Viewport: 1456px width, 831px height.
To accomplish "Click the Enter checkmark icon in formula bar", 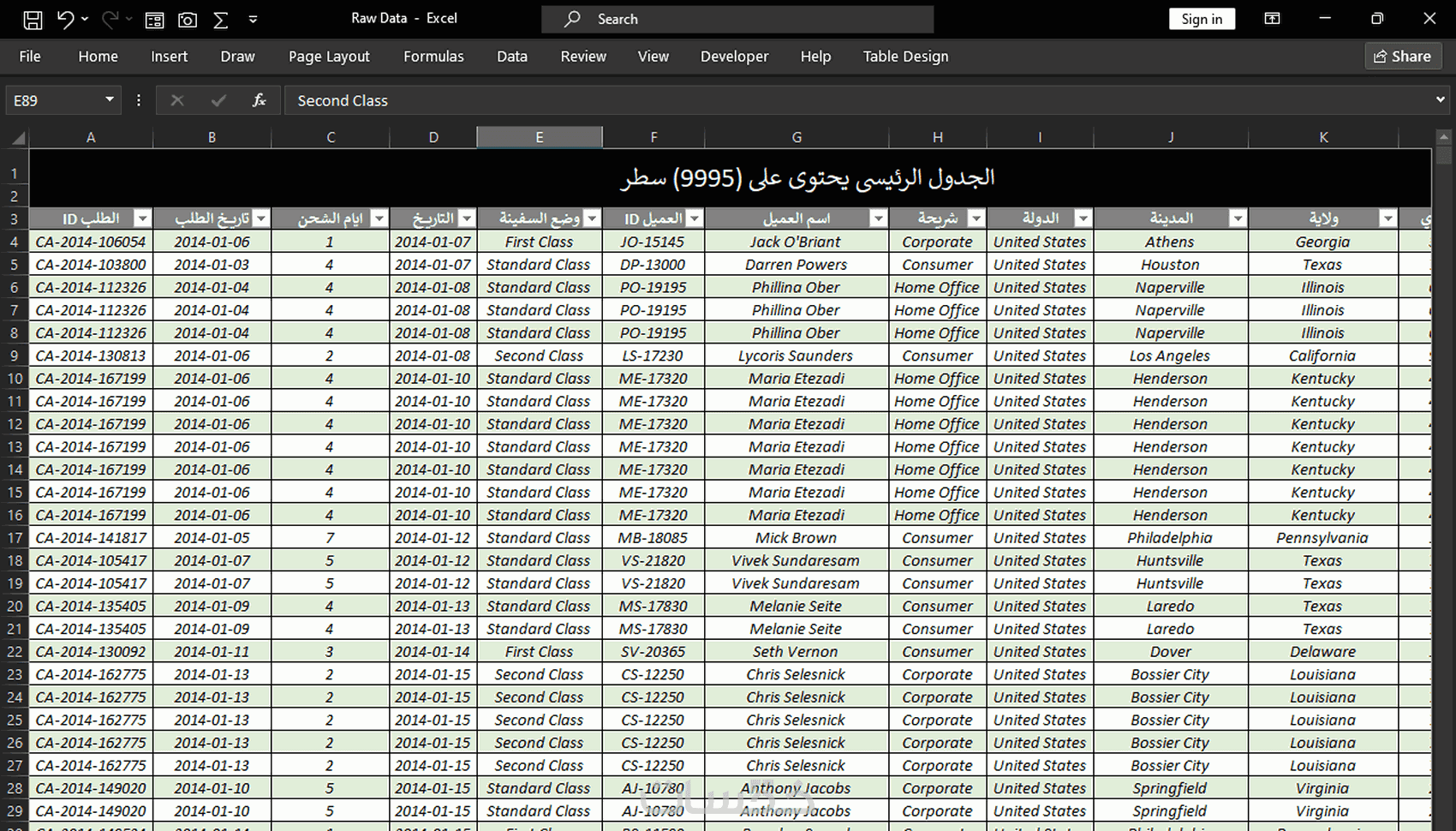I will click(218, 100).
